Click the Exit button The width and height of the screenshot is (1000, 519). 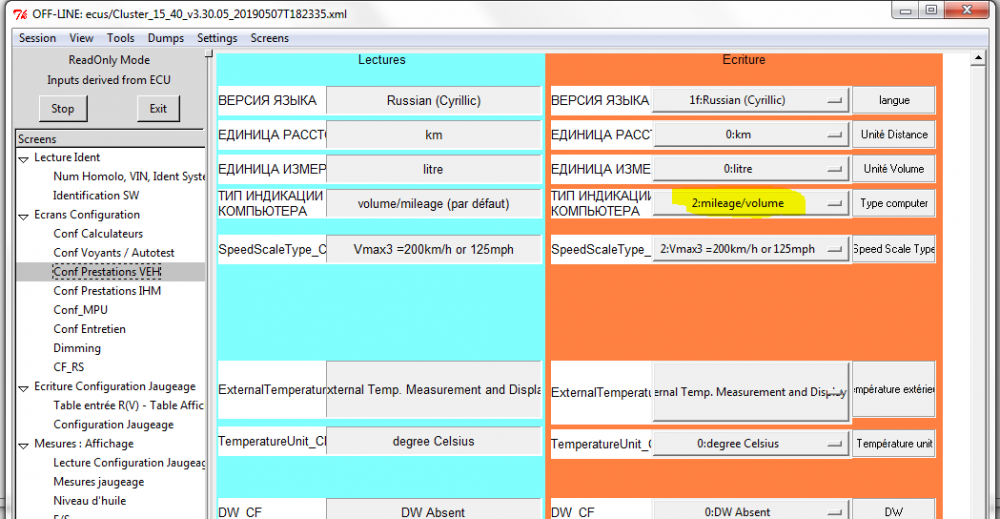point(158,108)
